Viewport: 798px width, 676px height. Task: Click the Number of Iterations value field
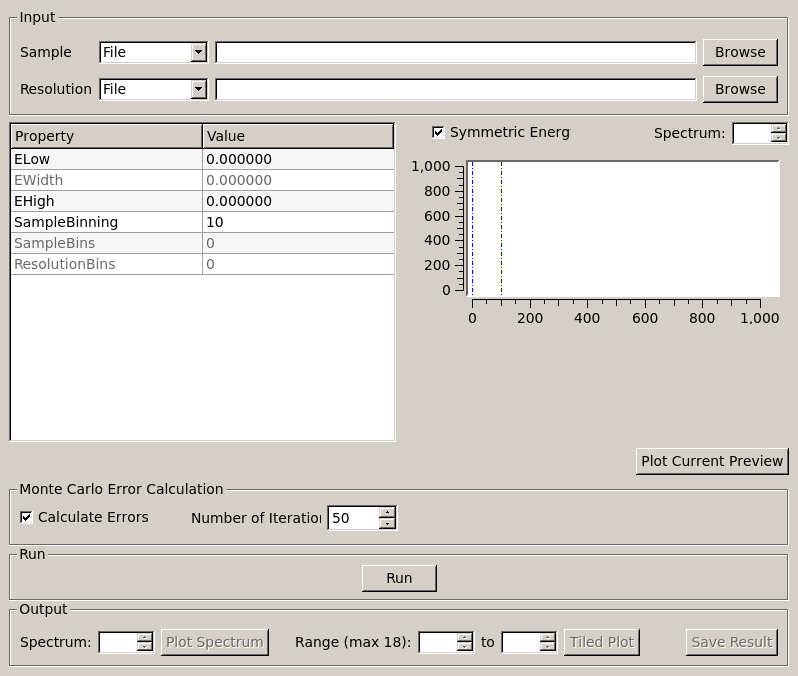click(353, 518)
